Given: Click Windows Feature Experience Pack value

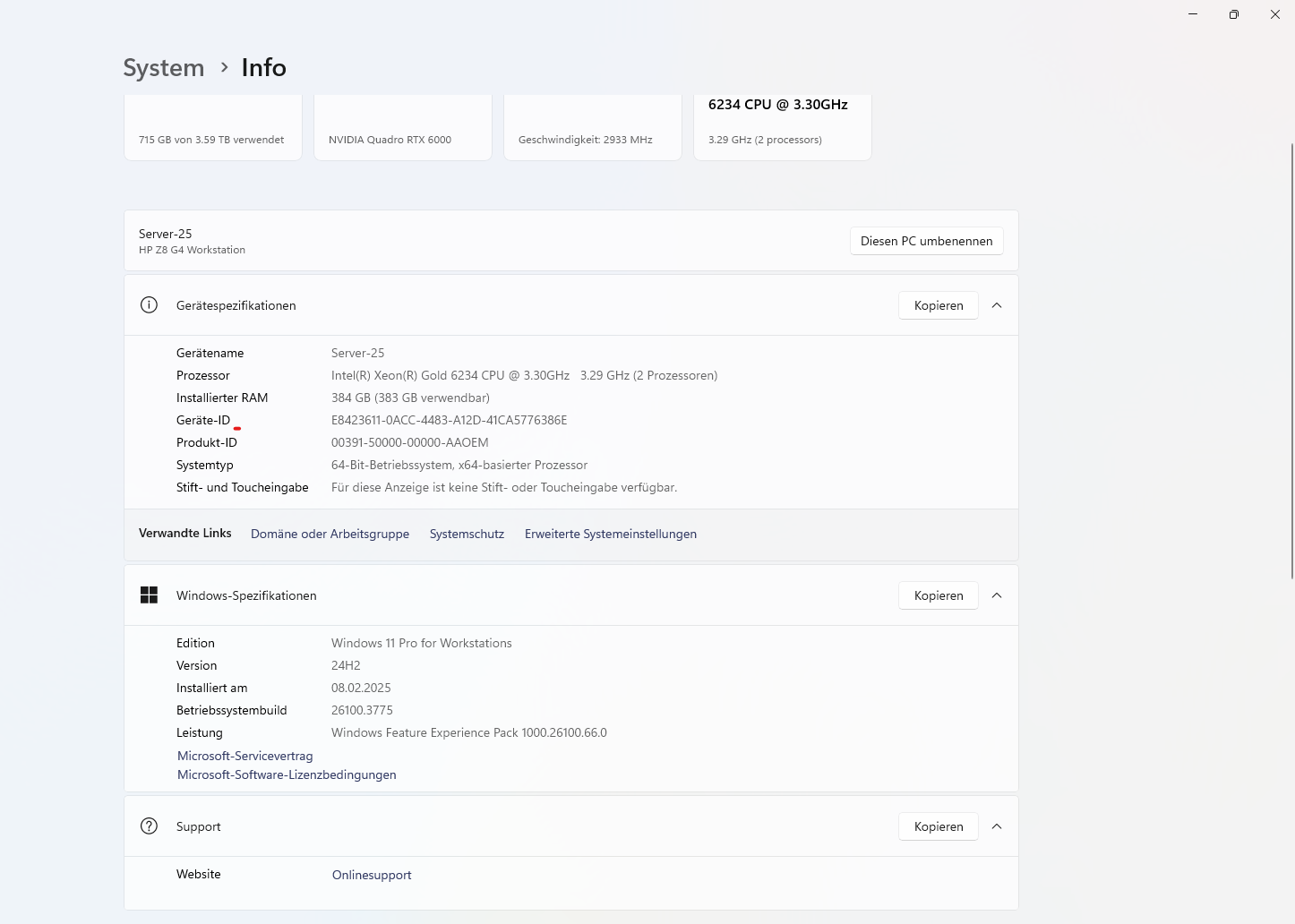Looking at the screenshot, I should tap(469, 732).
